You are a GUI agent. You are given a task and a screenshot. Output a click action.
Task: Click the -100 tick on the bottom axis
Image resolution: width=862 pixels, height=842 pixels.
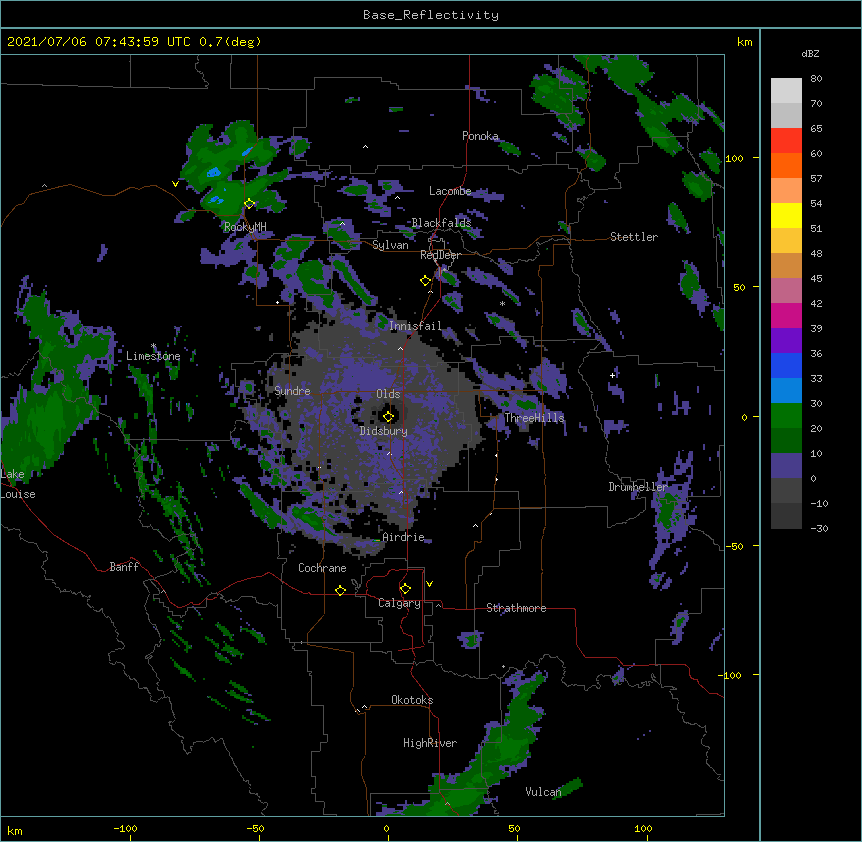[125, 829]
